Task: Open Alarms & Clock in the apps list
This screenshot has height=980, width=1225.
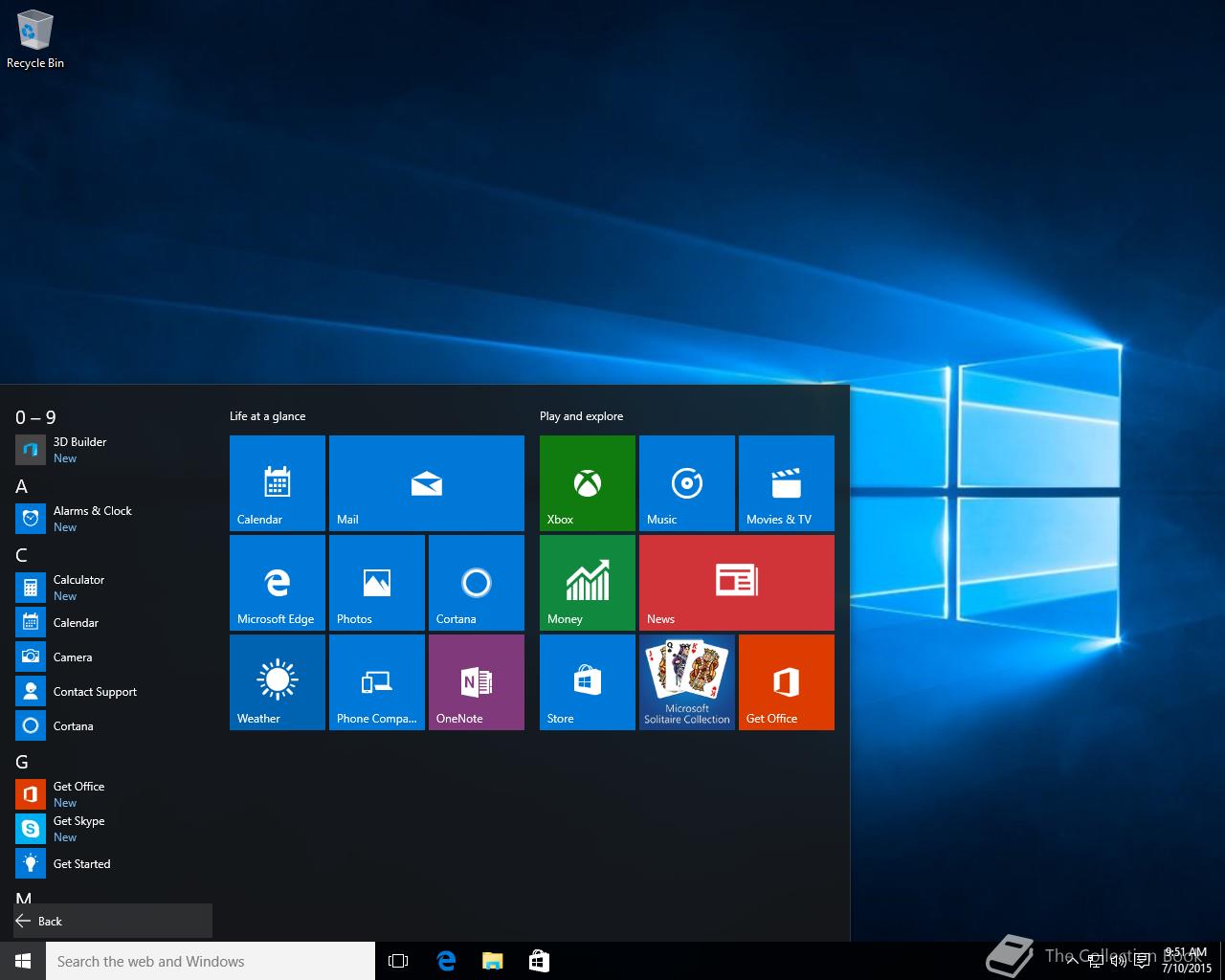Action: 113,519
